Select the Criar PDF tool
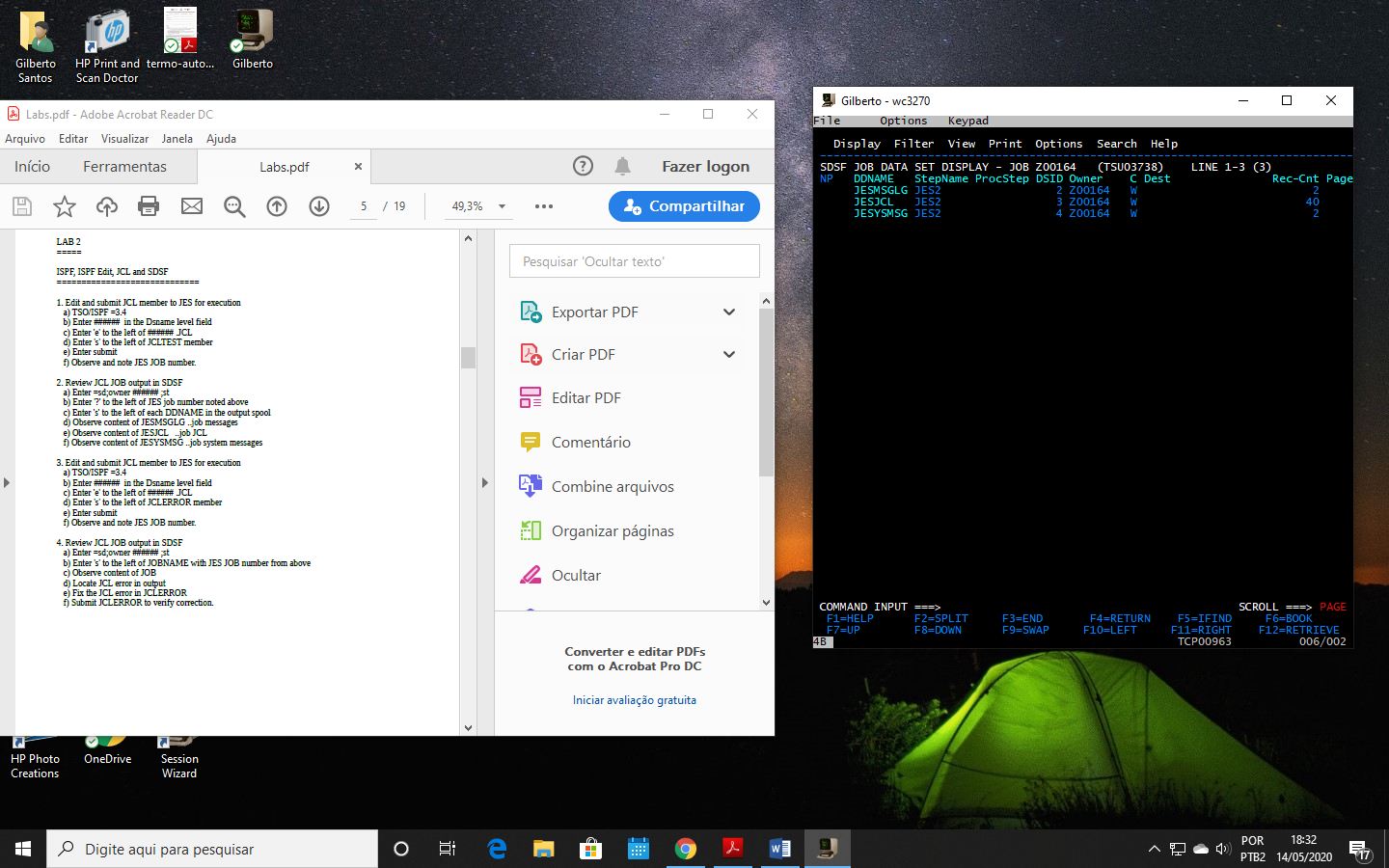The height and width of the screenshot is (868, 1389). coord(583,354)
